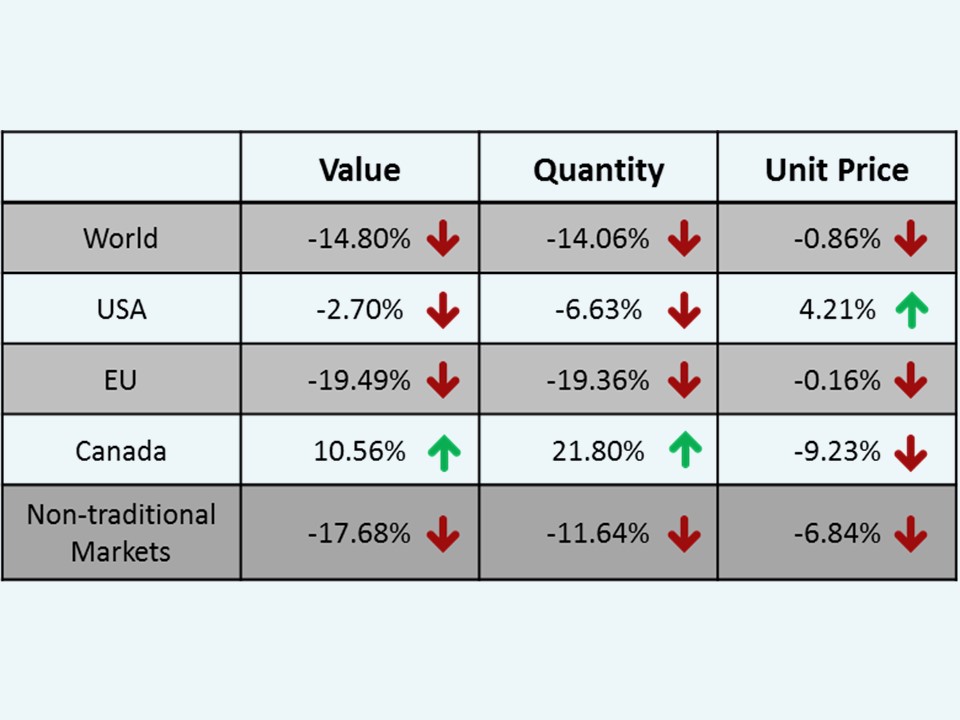Click the red down arrow for EU Quantity
Screen dimensions: 960x720
[684, 381]
